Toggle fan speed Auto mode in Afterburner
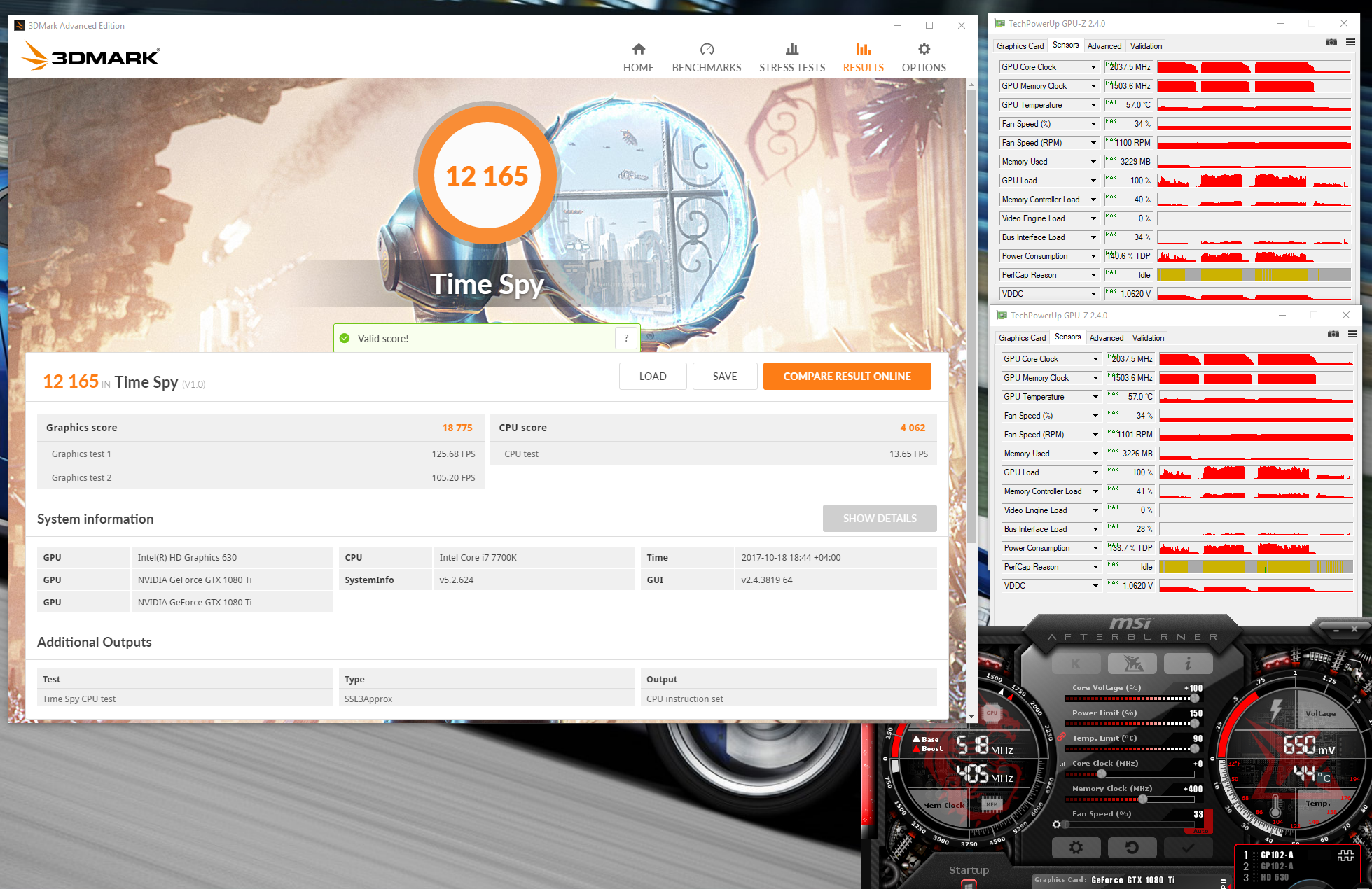The height and width of the screenshot is (889, 1372). [1200, 830]
